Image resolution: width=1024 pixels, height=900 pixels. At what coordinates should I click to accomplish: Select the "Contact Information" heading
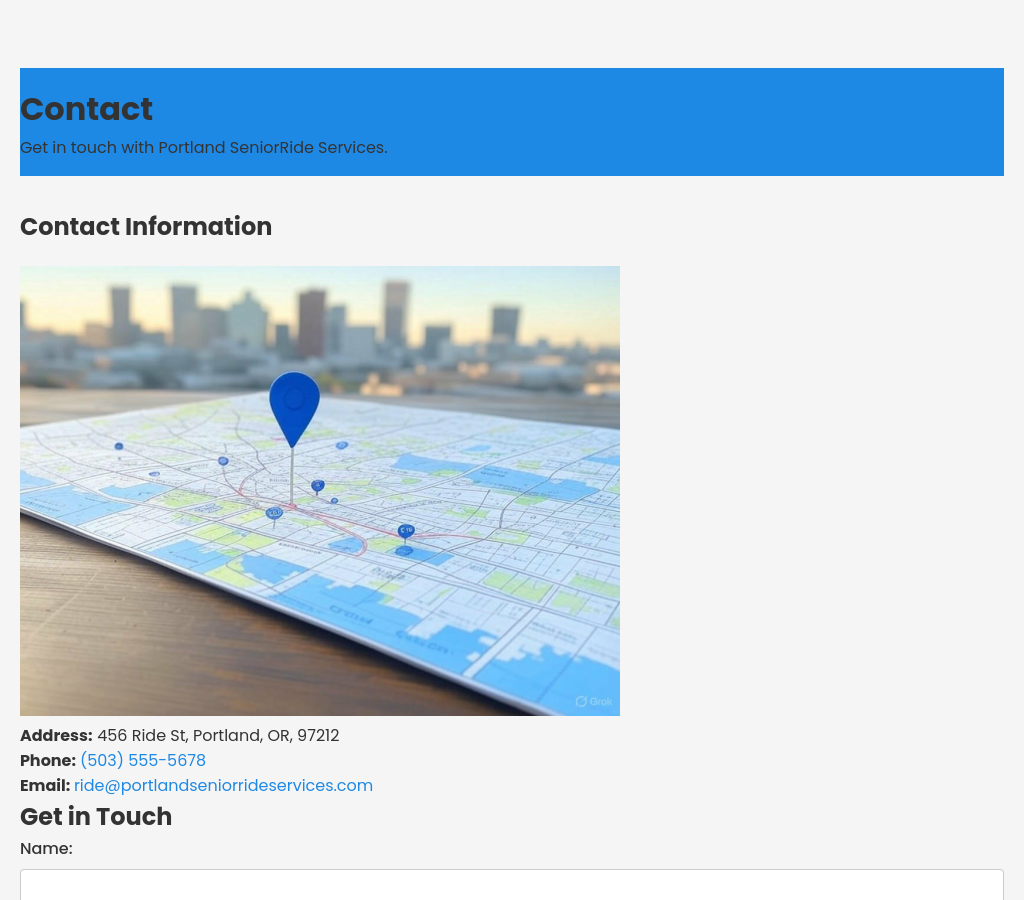point(146,227)
